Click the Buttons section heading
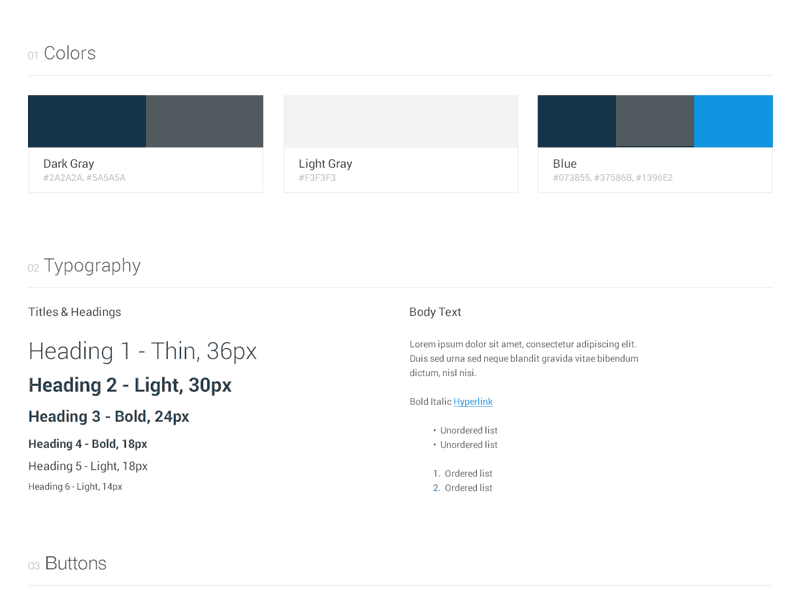The image size is (800, 600). (75, 564)
